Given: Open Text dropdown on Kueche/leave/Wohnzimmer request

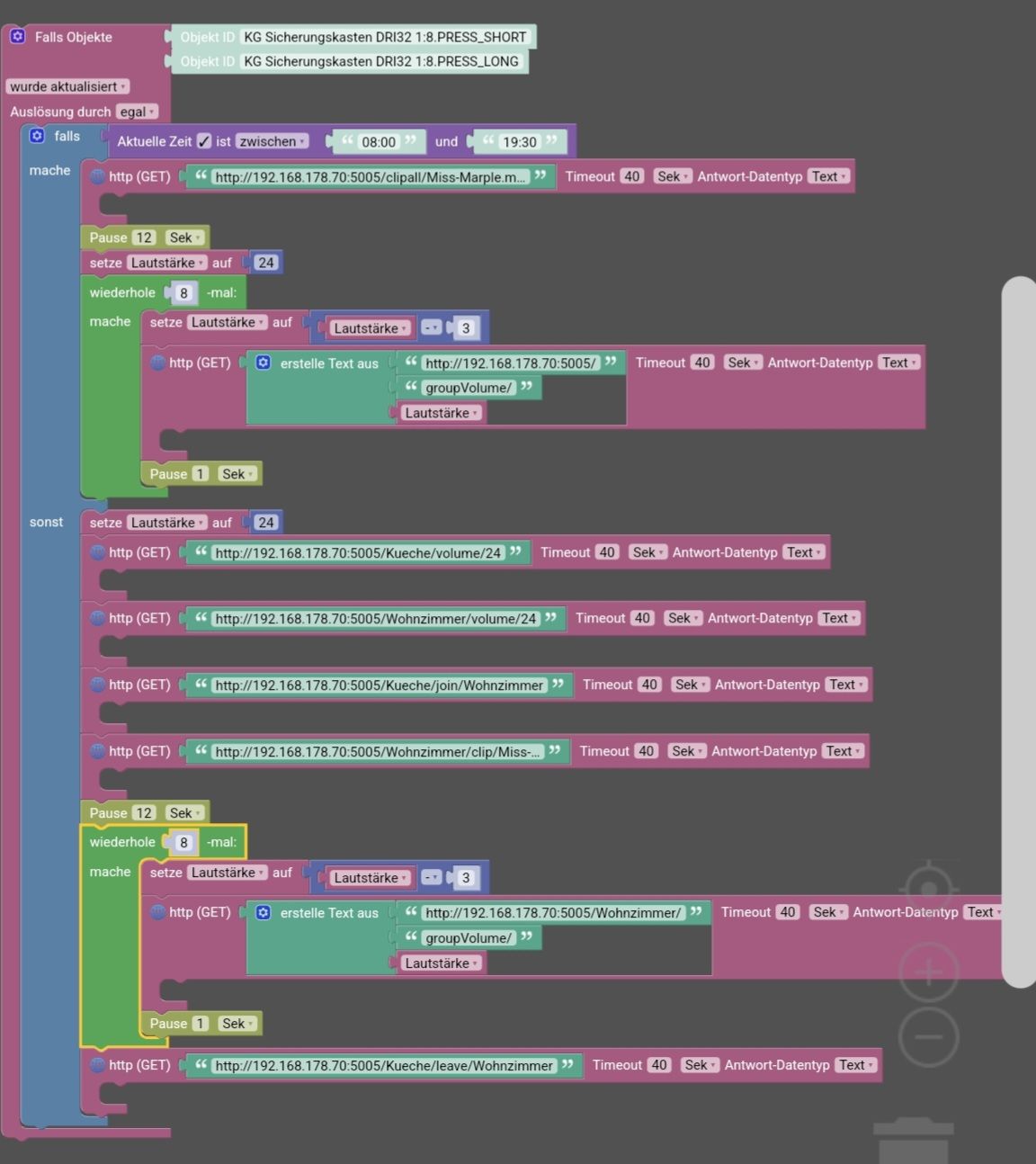Looking at the screenshot, I should coord(855,1065).
